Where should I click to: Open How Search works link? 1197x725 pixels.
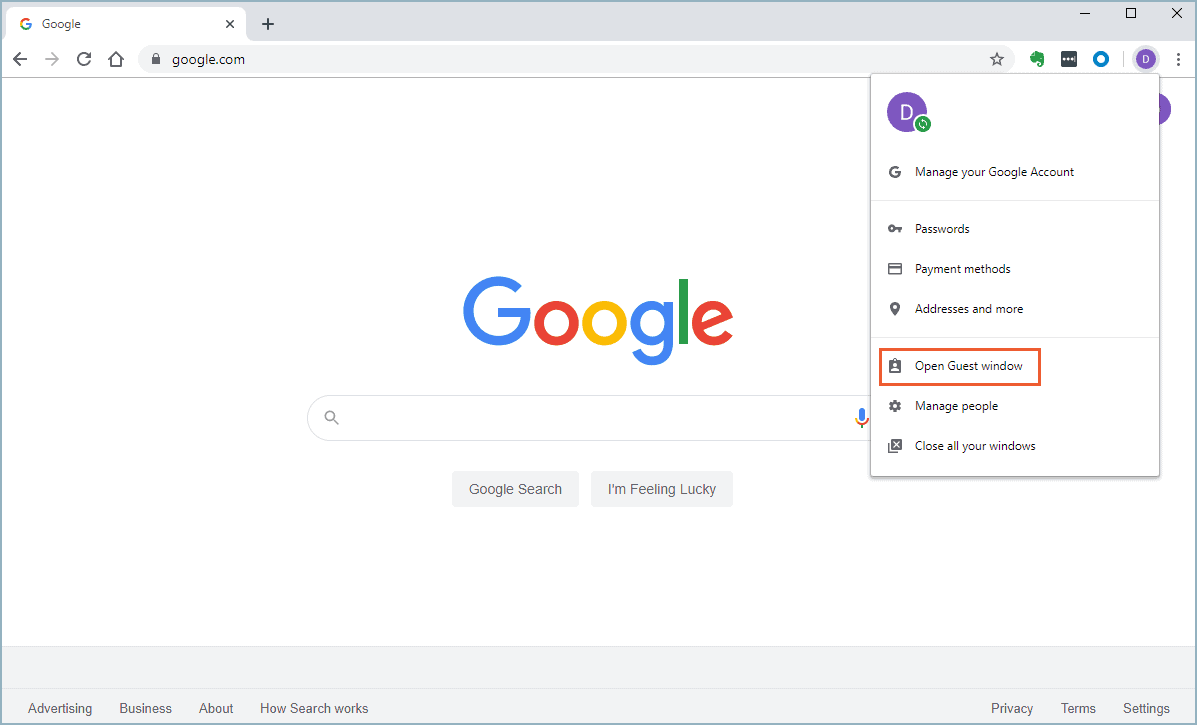[314, 708]
